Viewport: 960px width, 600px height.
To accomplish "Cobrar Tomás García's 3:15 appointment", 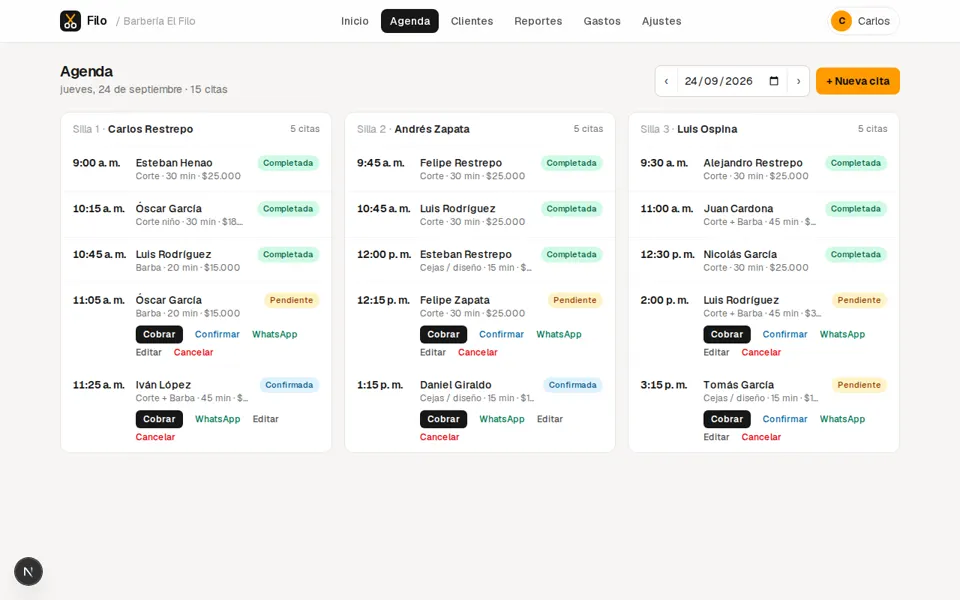I will click(727, 419).
